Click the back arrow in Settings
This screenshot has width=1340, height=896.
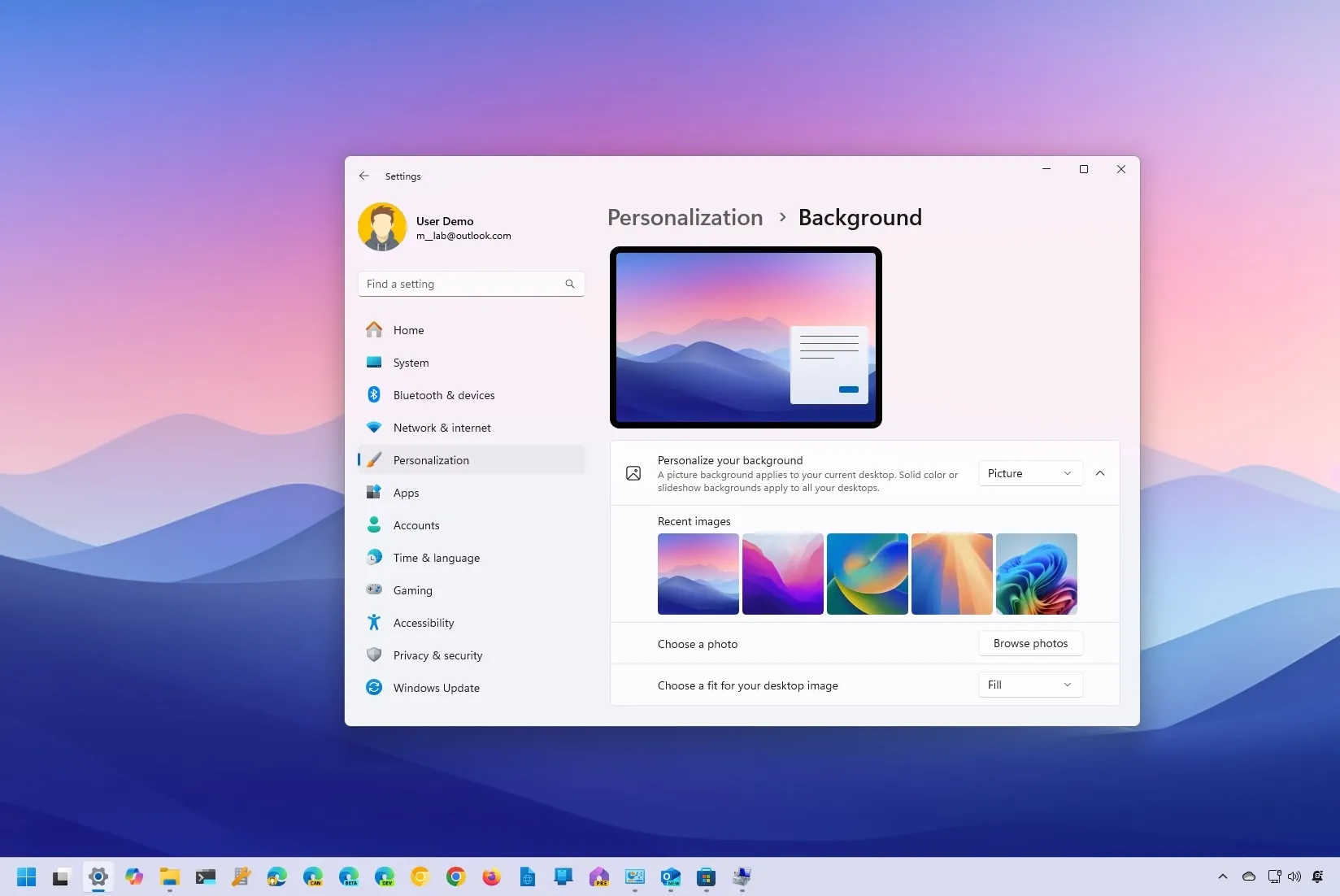click(x=363, y=176)
